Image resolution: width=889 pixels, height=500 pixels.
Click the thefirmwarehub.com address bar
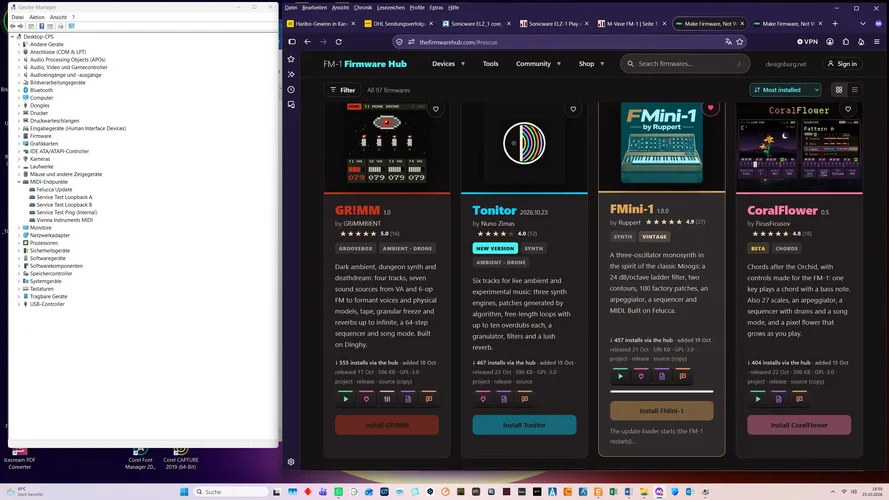tap(569, 42)
